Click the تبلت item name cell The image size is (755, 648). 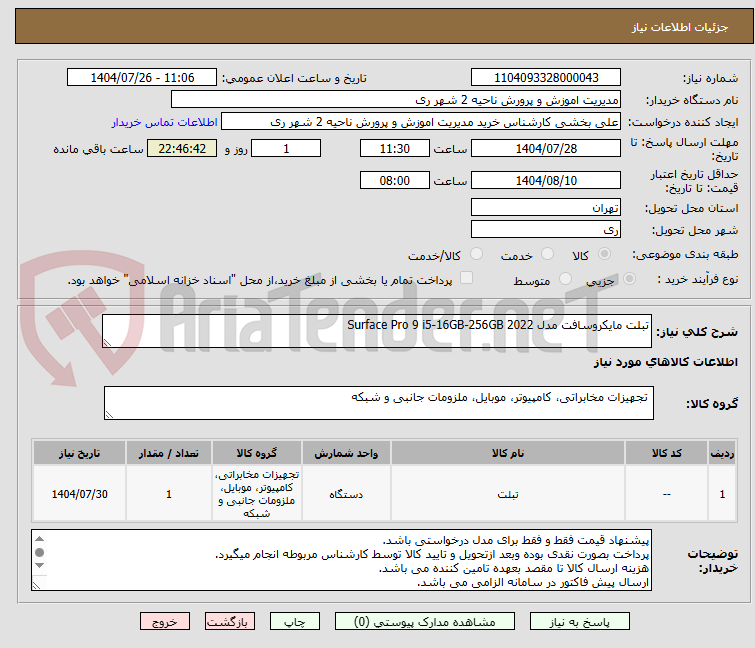[x=508, y=494]
